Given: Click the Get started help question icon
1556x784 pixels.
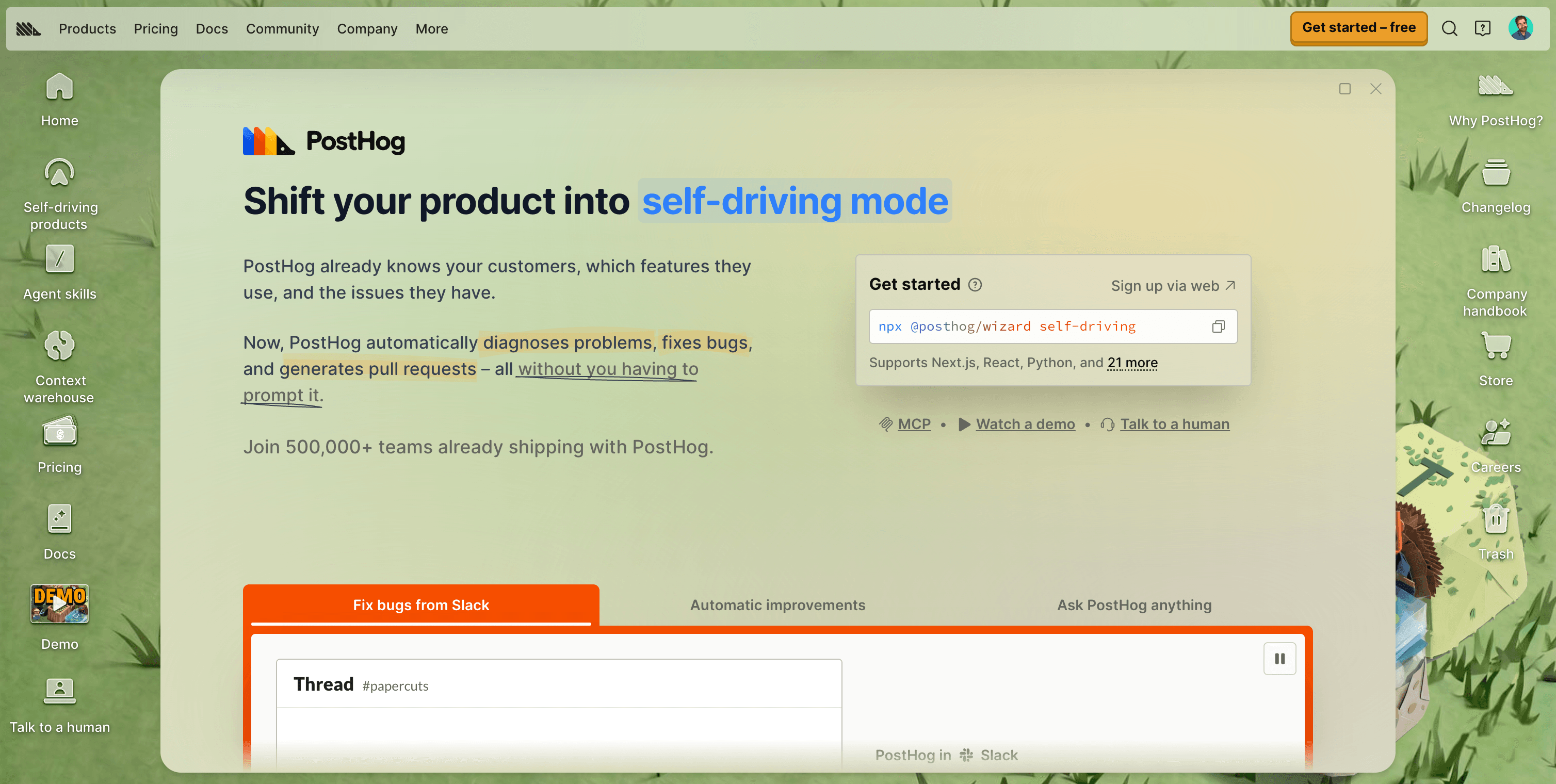Looking at the screenshot, I should point(975,285).
